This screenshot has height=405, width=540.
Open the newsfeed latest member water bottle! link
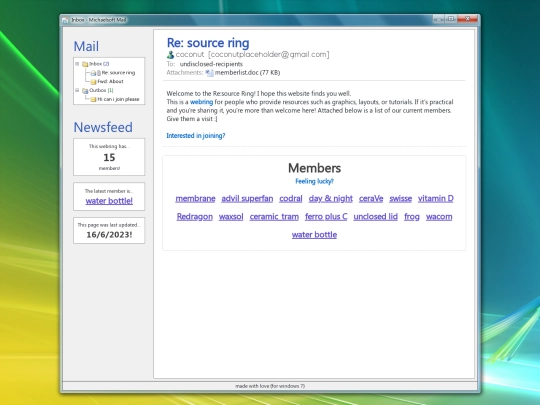109,201
